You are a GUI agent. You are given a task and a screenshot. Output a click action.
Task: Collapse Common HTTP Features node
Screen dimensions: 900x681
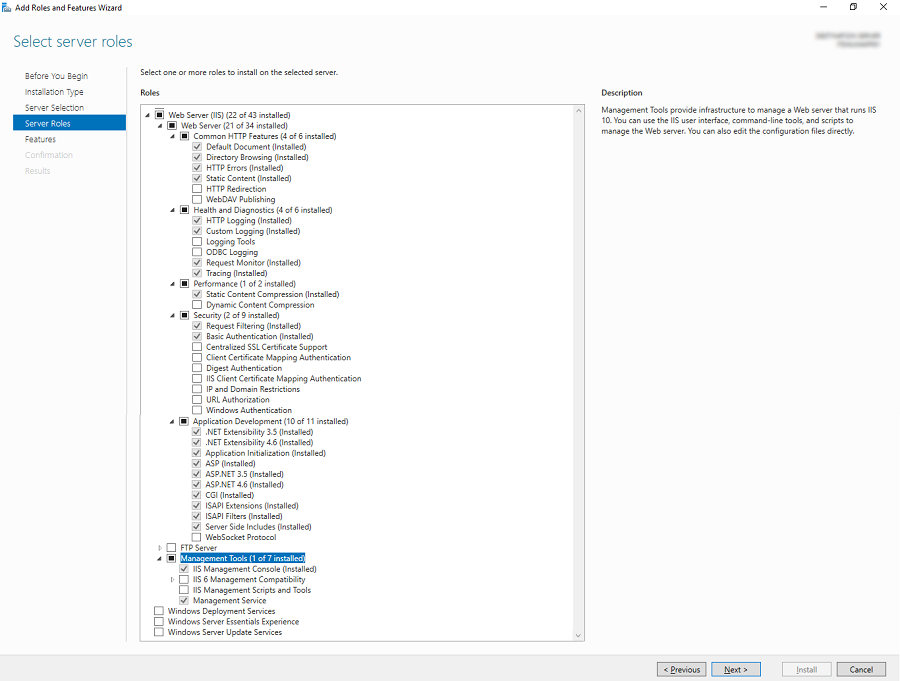(172, 137)
